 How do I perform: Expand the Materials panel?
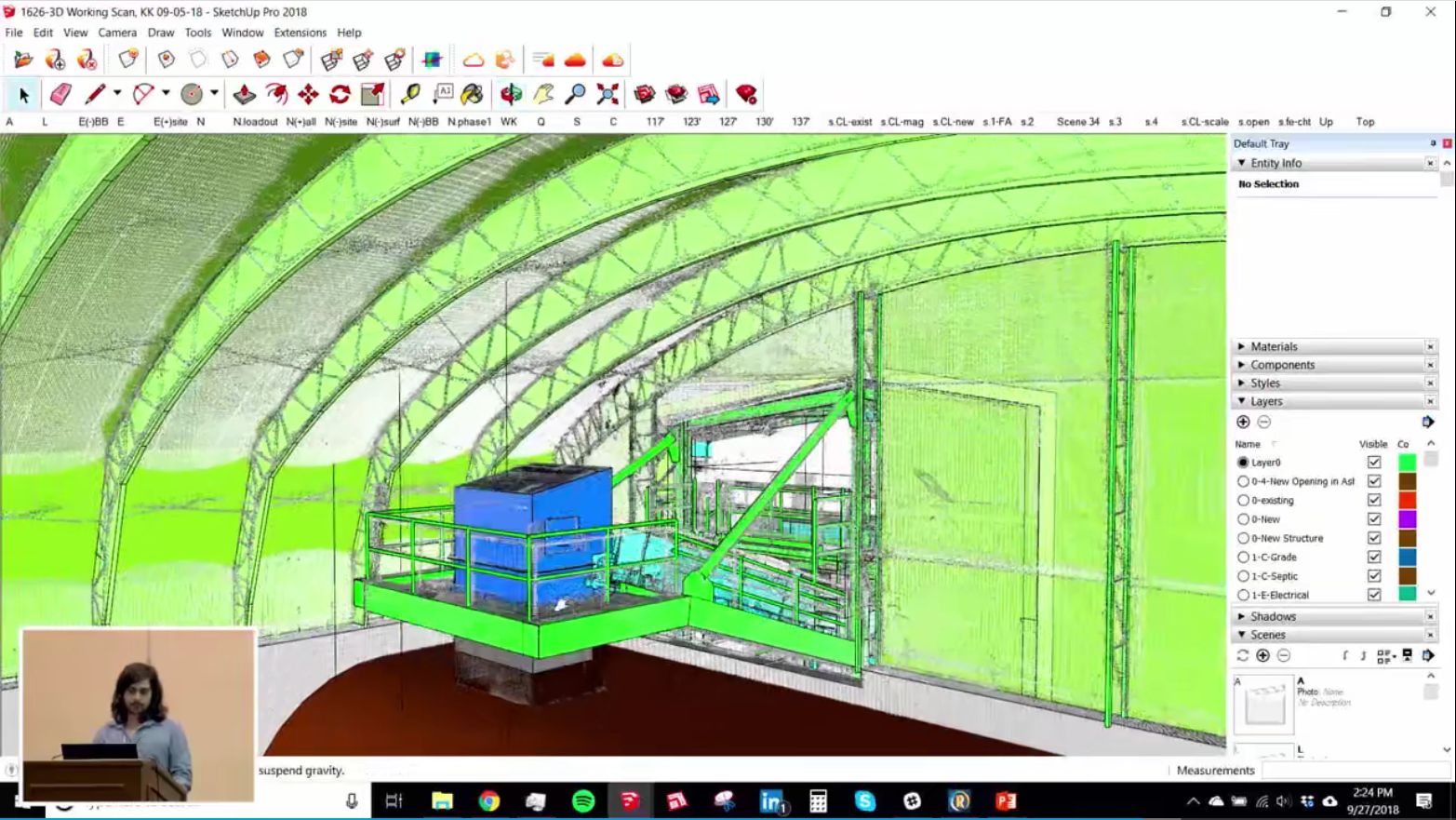click(1274, 346)
